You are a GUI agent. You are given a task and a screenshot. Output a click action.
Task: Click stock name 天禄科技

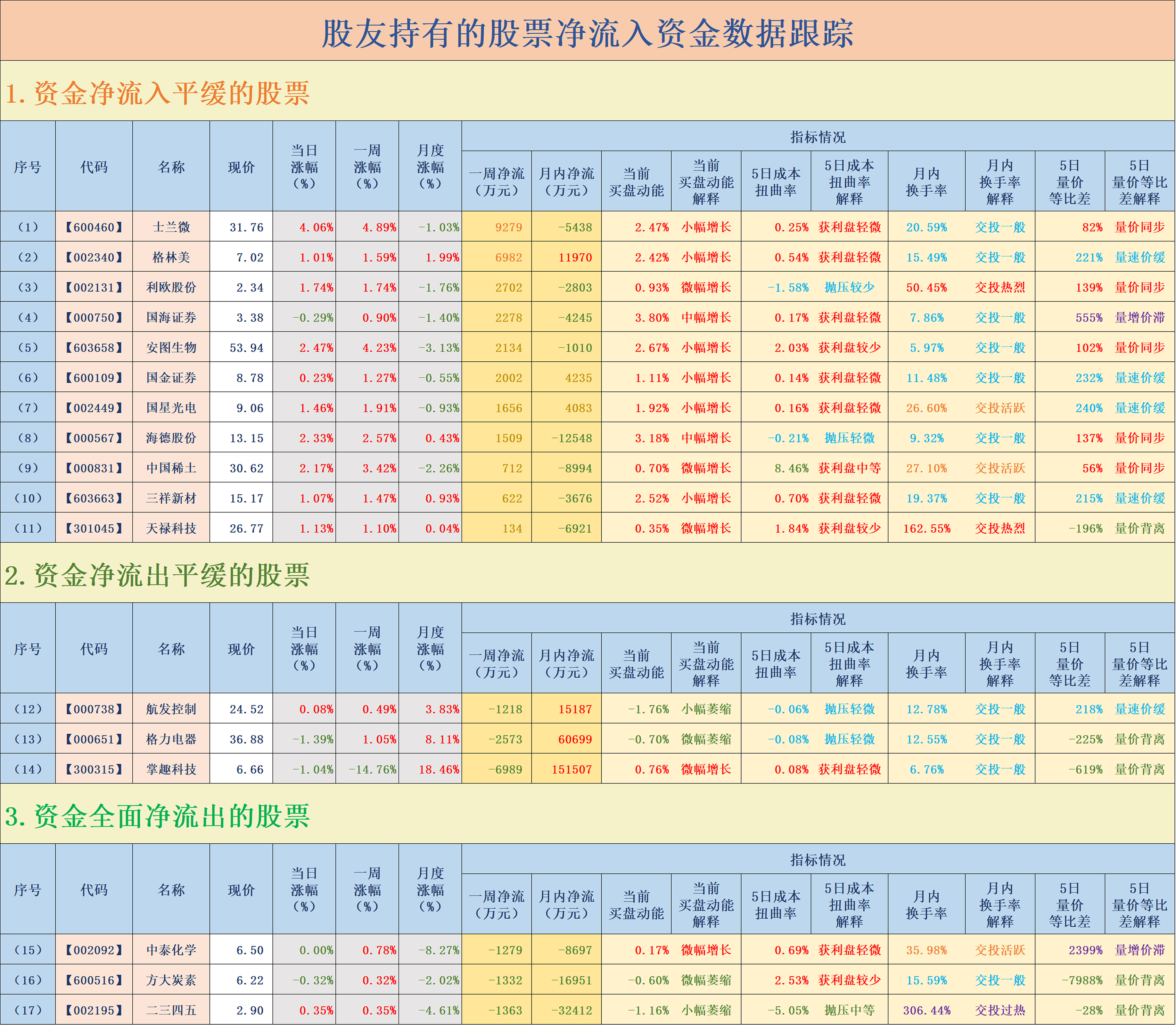point(171,529)
